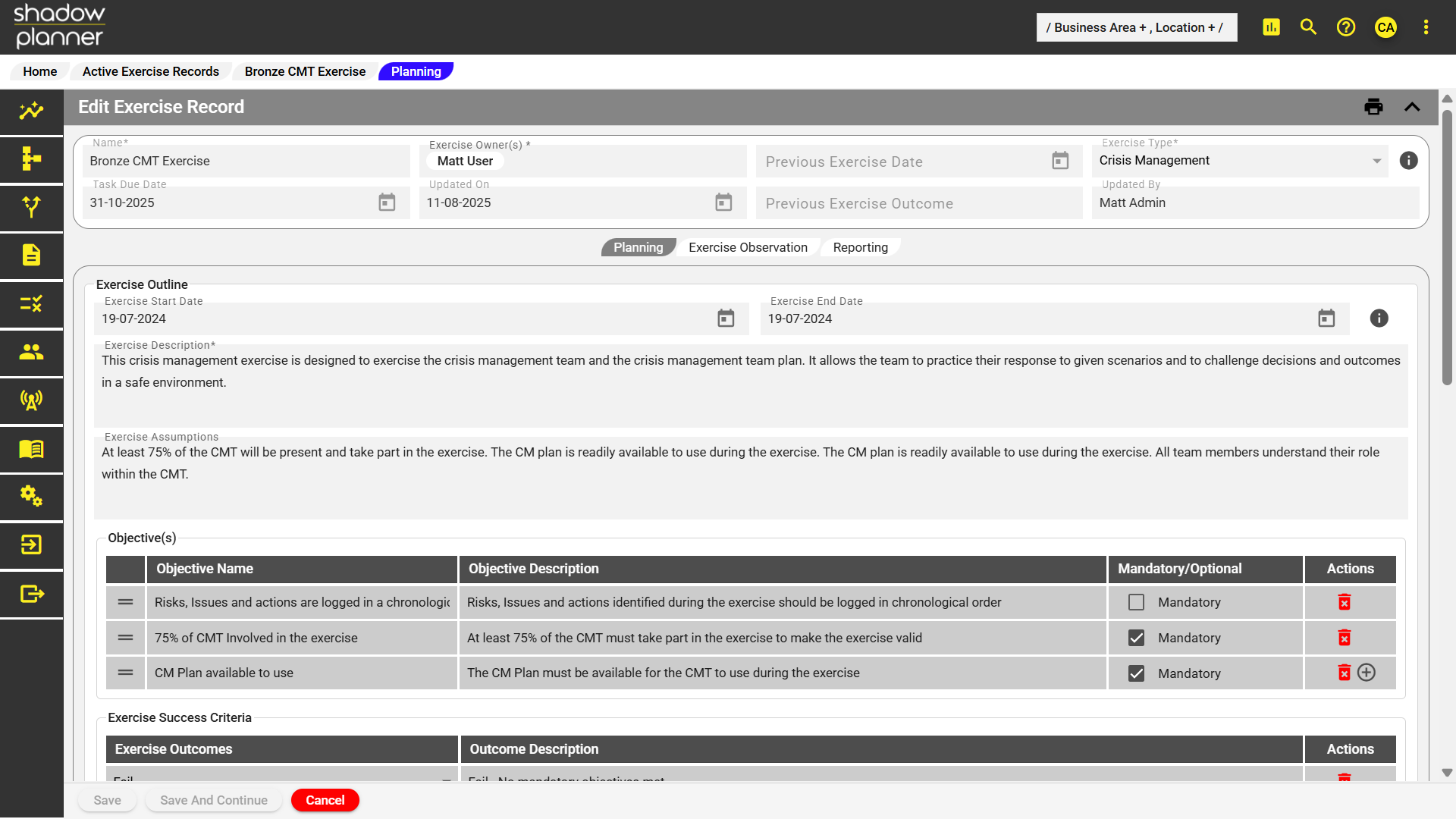
Task: Tick the Mandatory checkbox for chronological logging objective
Action: (1135, 602)
